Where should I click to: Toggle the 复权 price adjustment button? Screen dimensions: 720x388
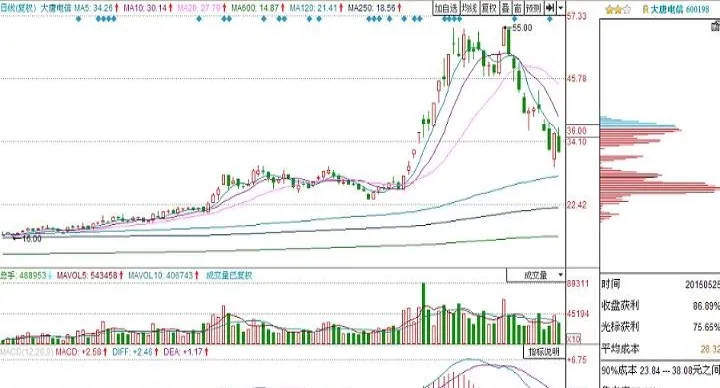(489, 8)
